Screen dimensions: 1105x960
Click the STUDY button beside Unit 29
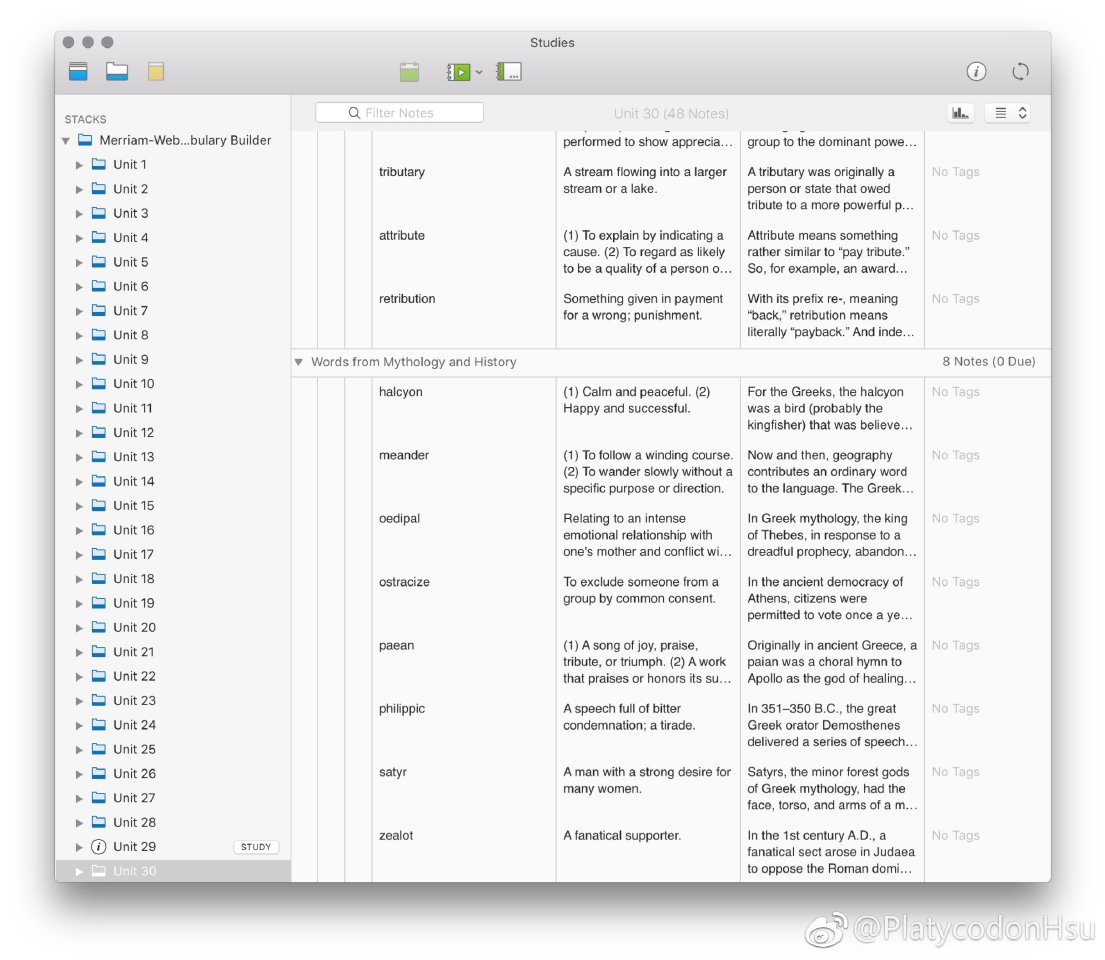[256, 847]
